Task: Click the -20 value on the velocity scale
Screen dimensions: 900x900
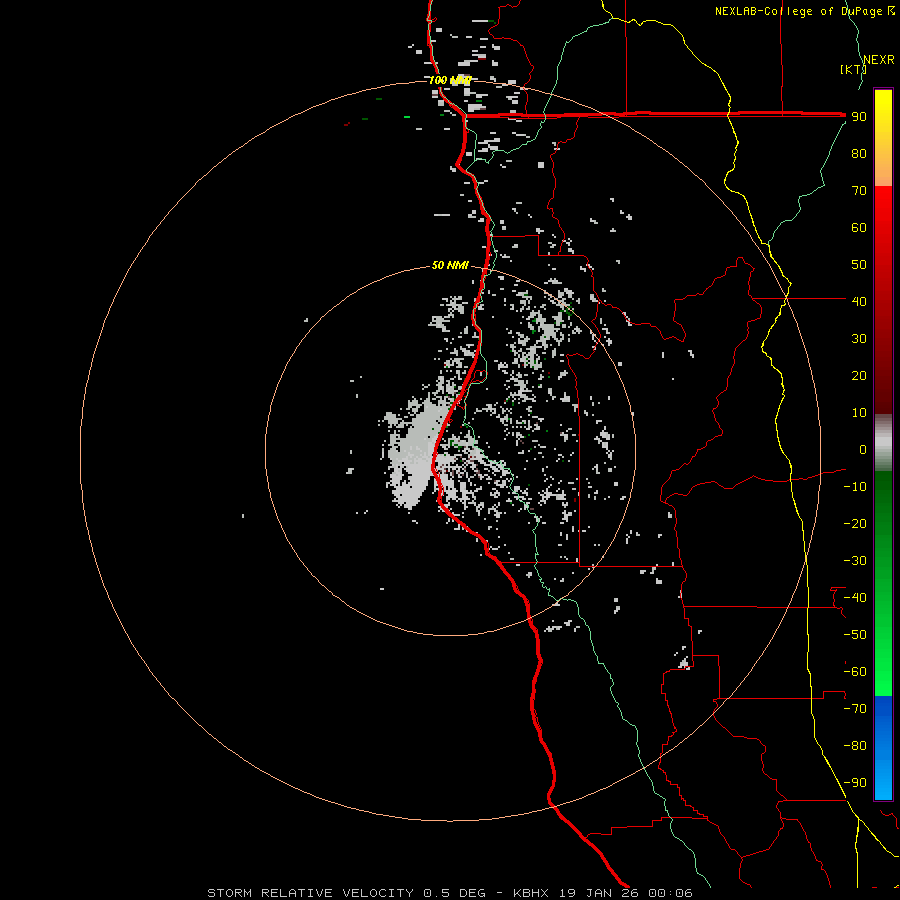Action: click(x=855, y=524)
